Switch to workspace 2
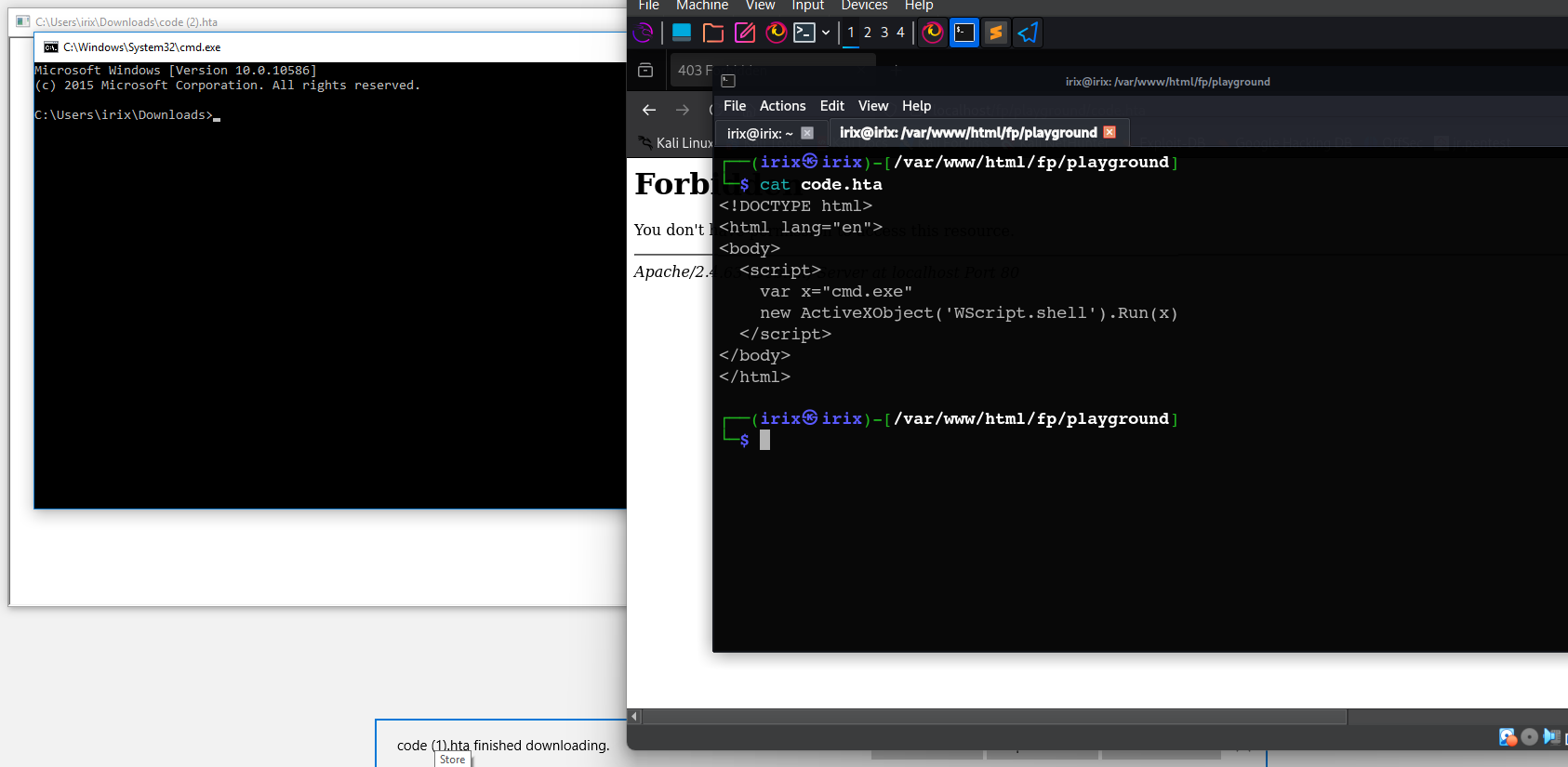 coord(868,33)
